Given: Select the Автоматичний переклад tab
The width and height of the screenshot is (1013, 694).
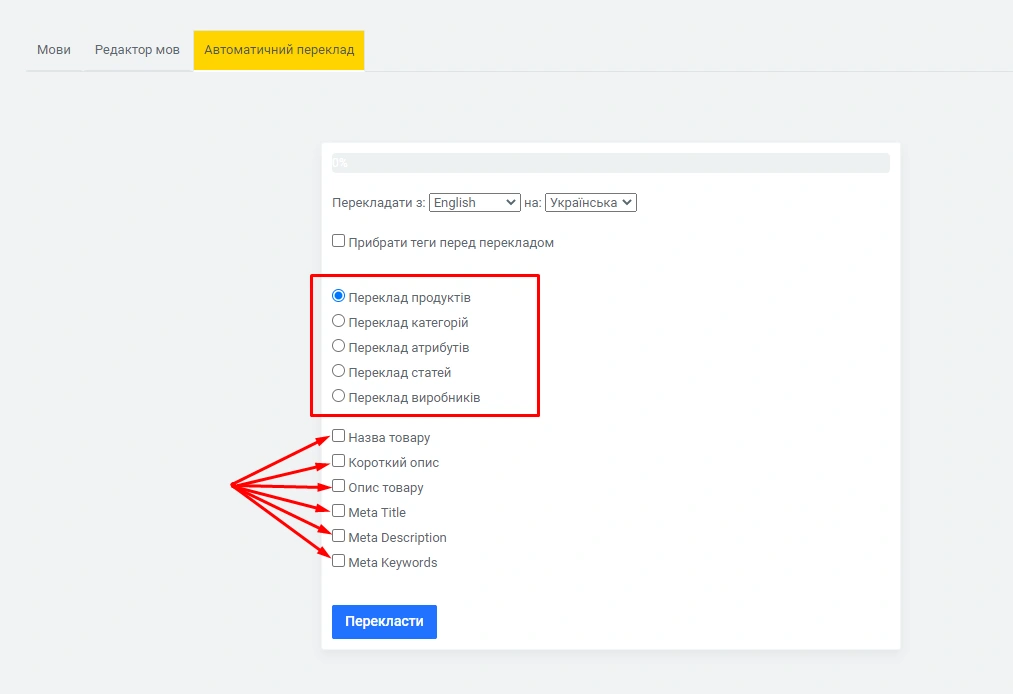Looking at the screenshot, I should pos(279,50).
